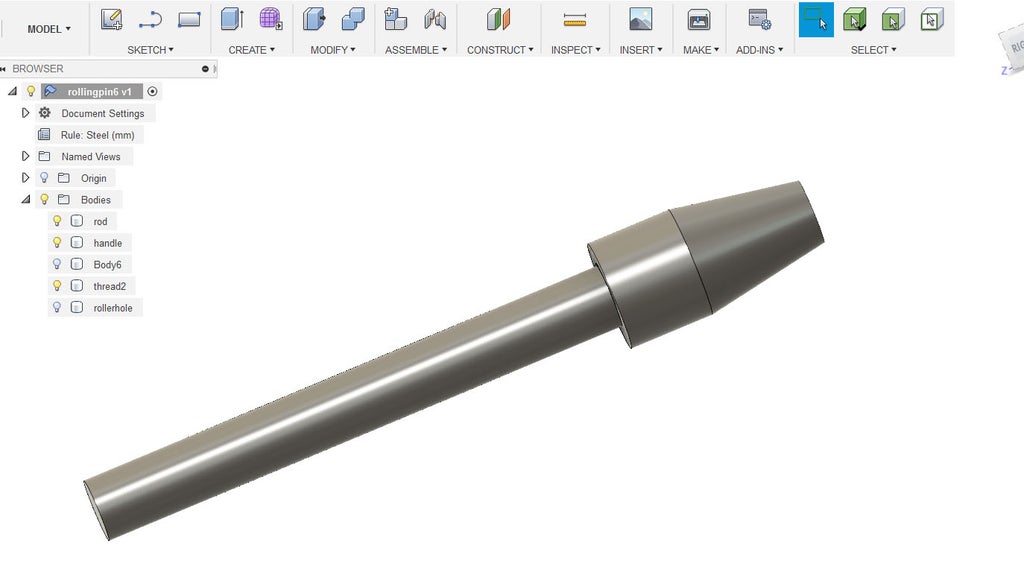
Task: Collapse the Bodies folder node
Action: pyautogui.click(x=25, y=199)
